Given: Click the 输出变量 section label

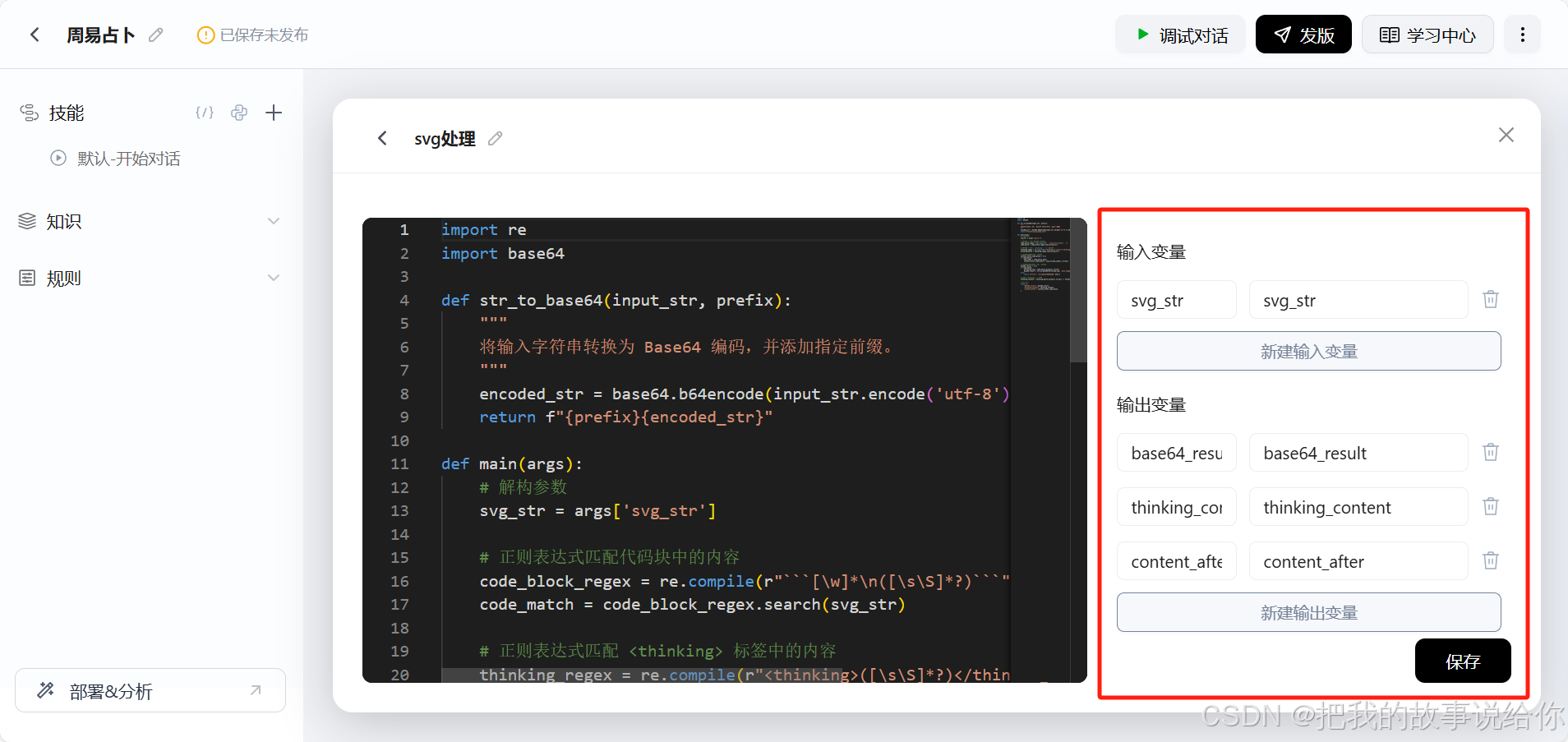Looking at the screenshot, I should pyautogui.click(x=1151, y=404).
